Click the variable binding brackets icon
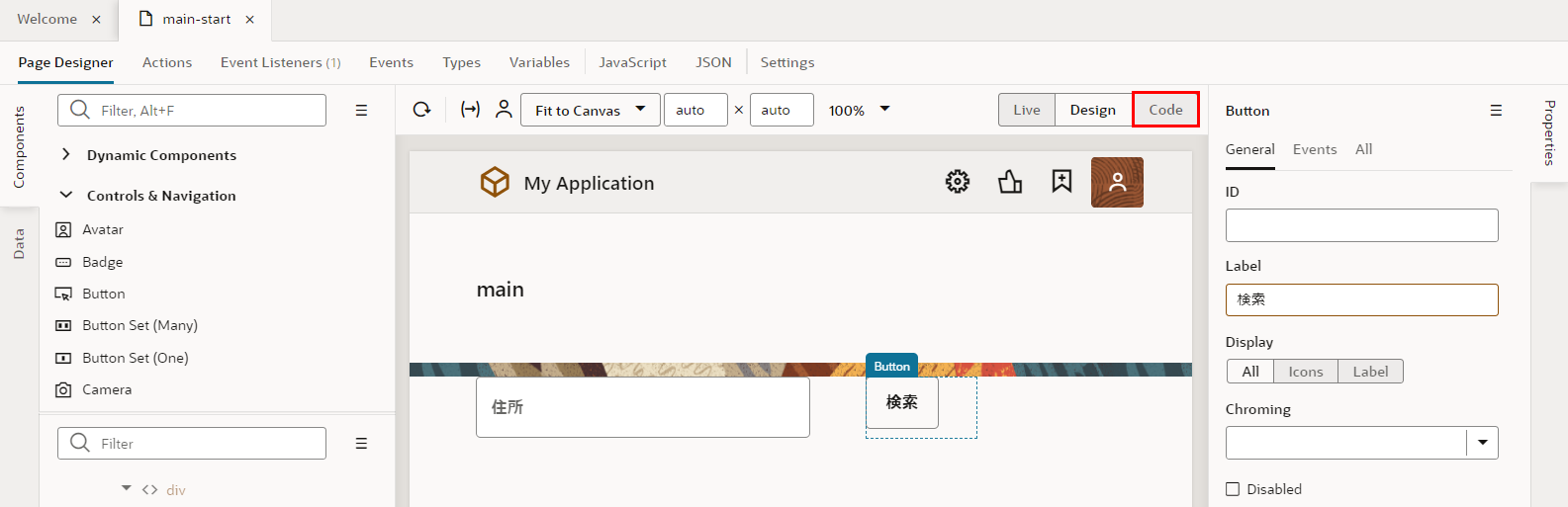Screen dimensions: 1568x507 (x=470, y=110)
